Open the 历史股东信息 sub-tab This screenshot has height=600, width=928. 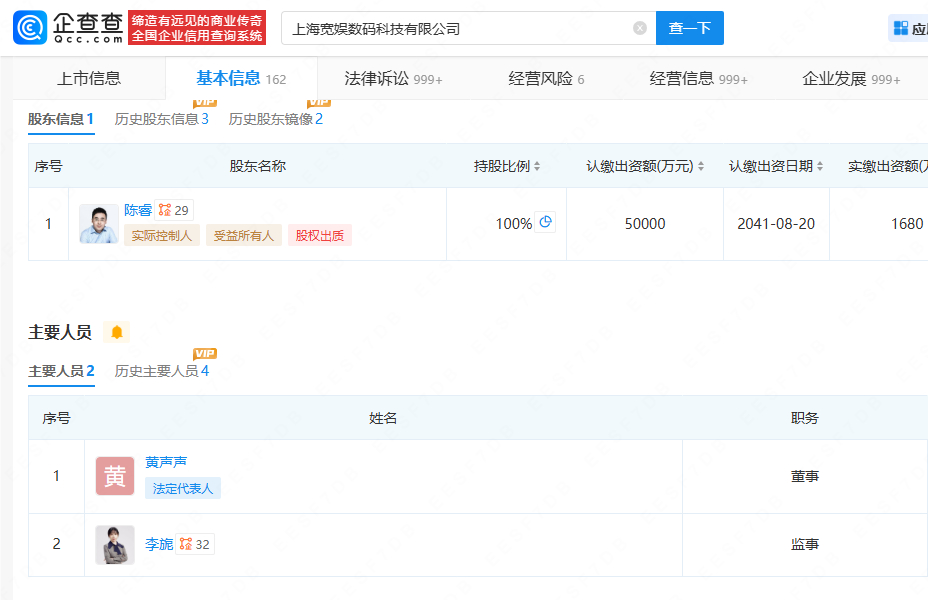pos(162,119)
